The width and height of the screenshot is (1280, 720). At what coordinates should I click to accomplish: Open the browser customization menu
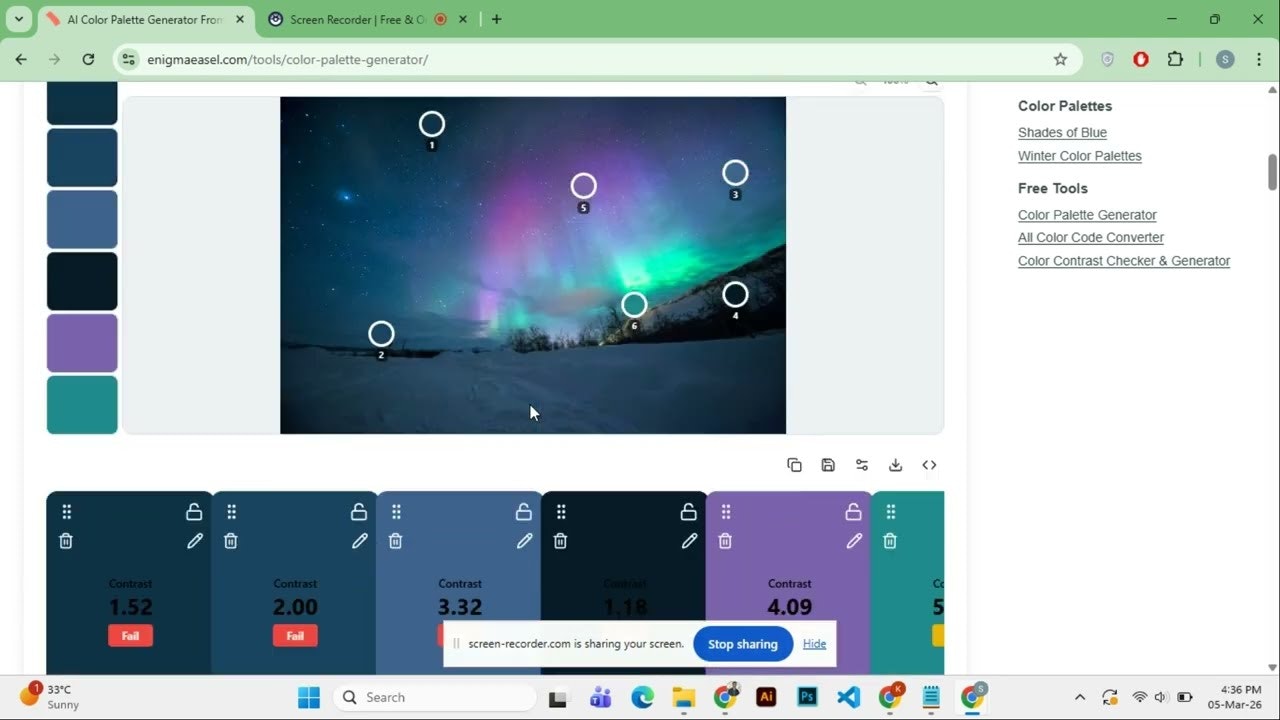[x=1259, y=59]
